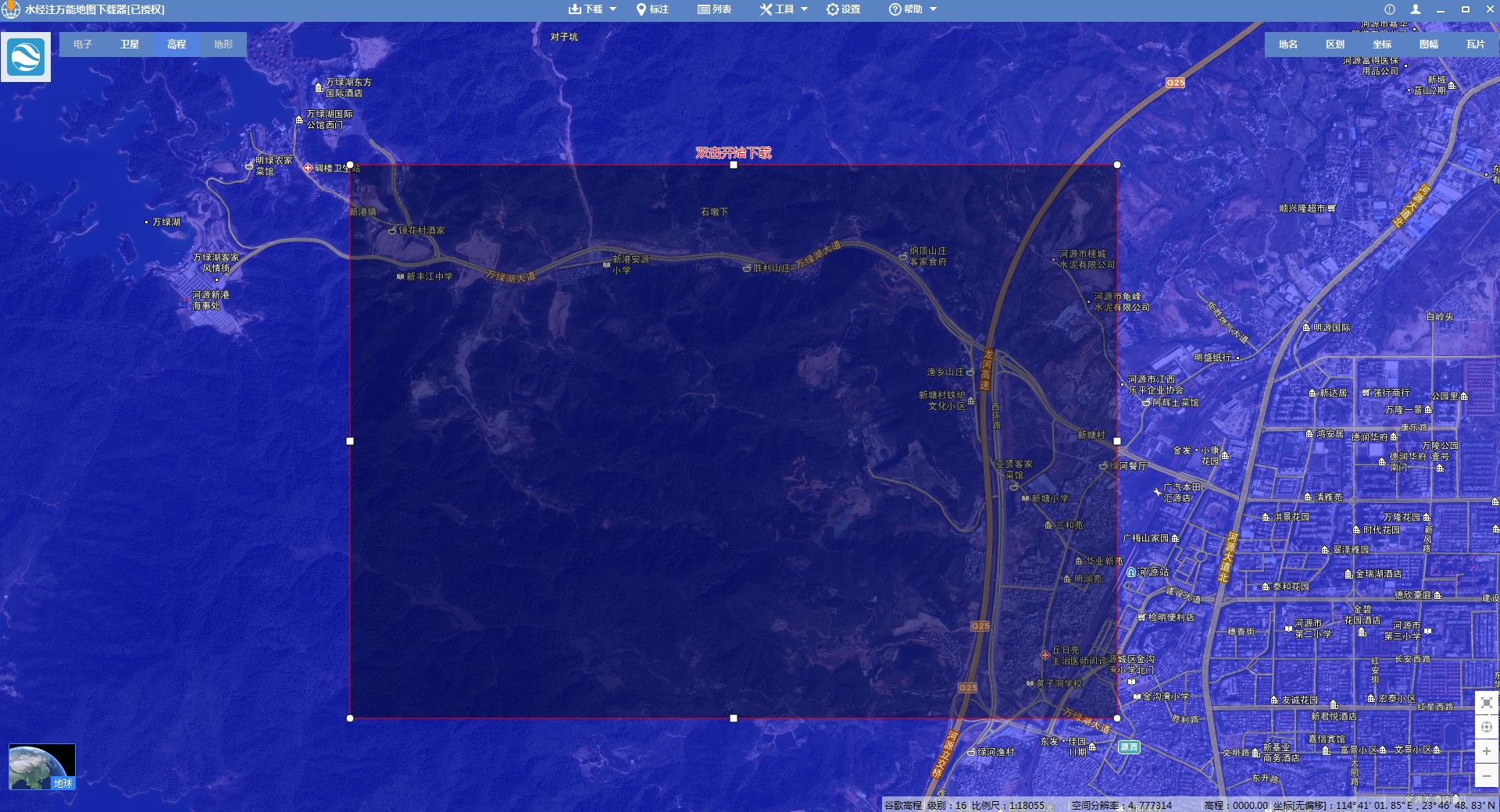The width and height of the screenshot is (1500, 812).
Task: Click the 坐标[无偏移] coordinate readout
Action: (x=1384, y=805)
